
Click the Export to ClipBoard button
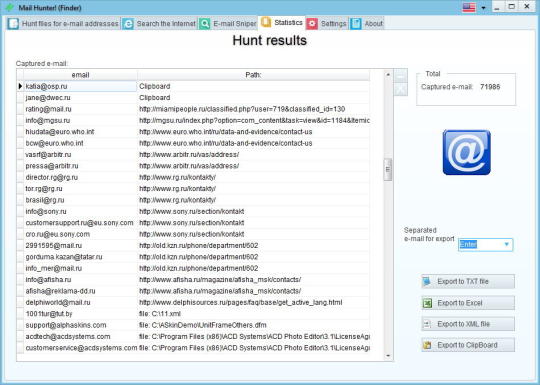coord(468,345)
